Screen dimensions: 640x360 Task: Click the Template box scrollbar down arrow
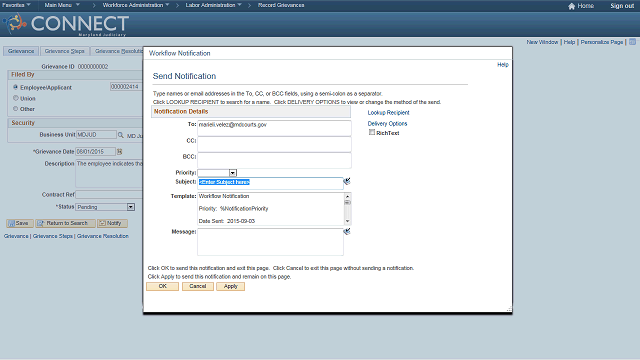coord(347,221)
